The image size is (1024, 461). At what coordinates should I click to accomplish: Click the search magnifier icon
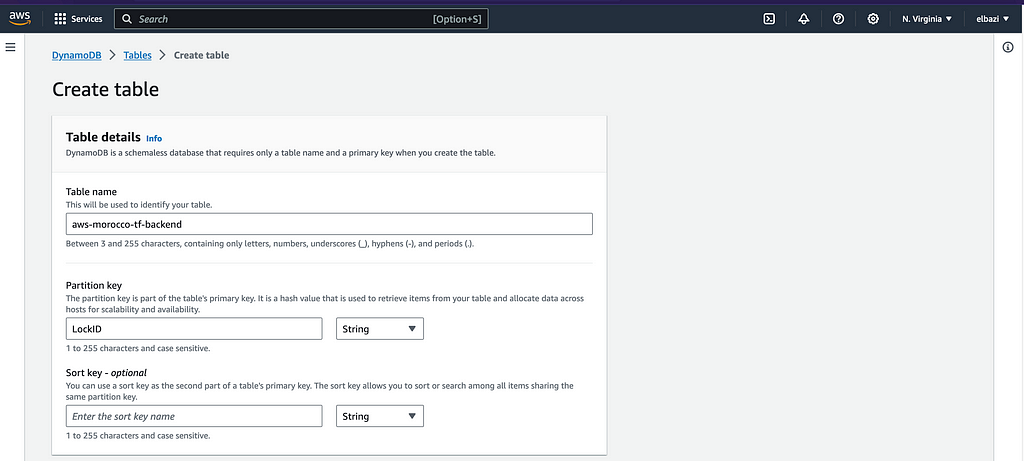[x=127, y=19]
